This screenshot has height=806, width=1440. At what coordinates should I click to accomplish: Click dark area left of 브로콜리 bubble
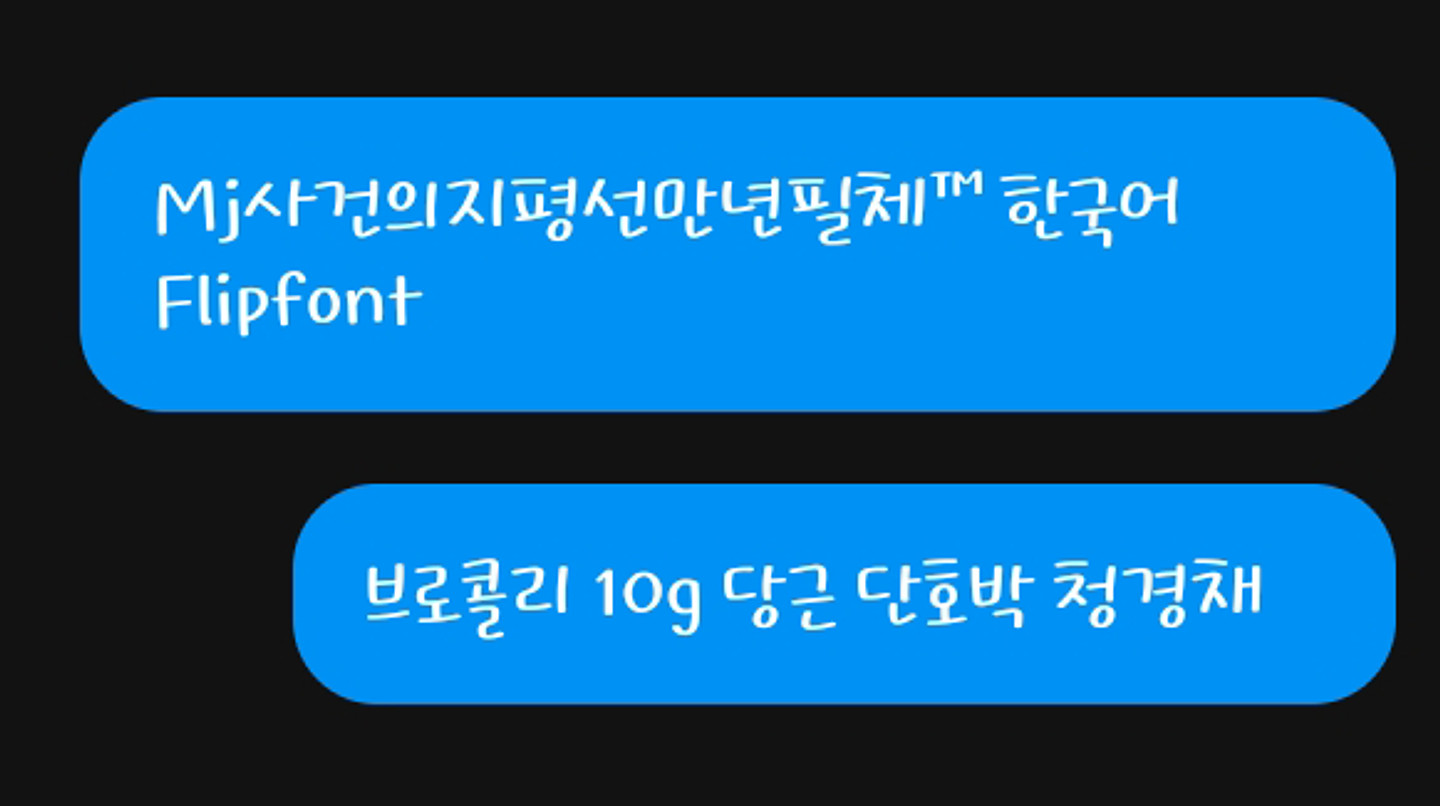pyautogui.click(x=146, y=594)
